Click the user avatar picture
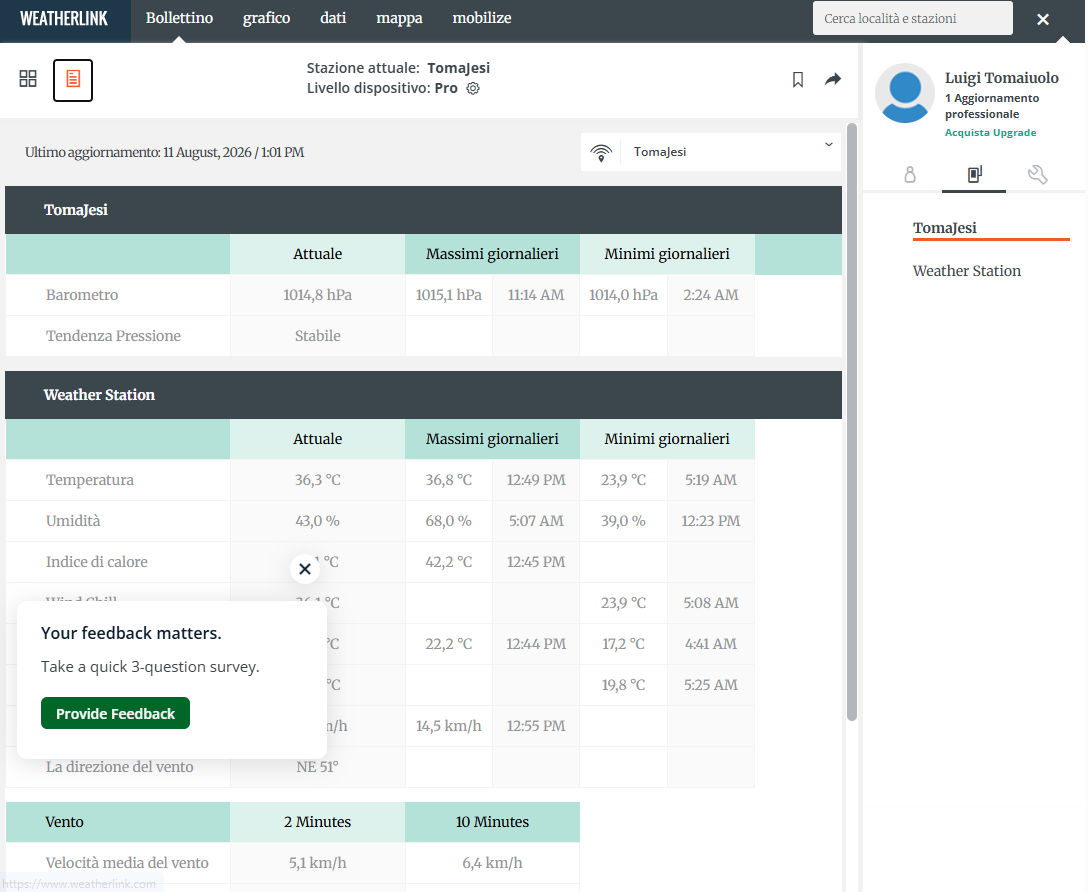Image resolution: width=1088 pixels, height=892 pixels. pos(905,93)
